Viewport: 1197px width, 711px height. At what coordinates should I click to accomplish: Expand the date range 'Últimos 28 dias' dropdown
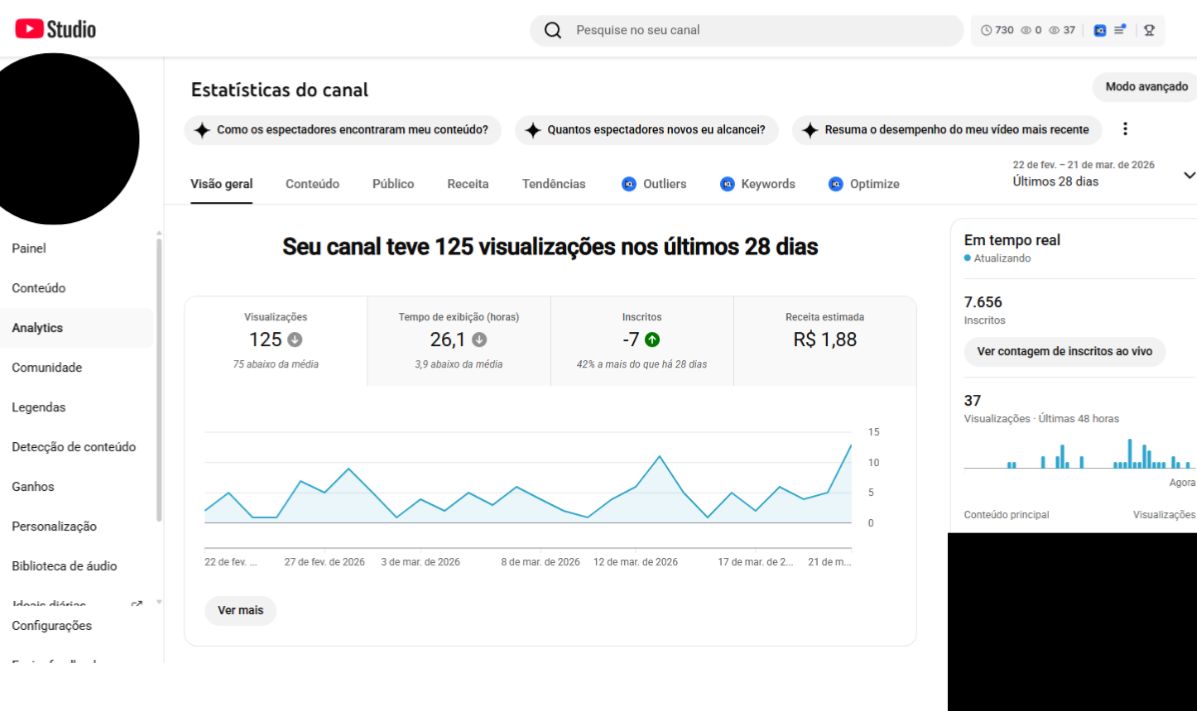(x=1103, y=174)
